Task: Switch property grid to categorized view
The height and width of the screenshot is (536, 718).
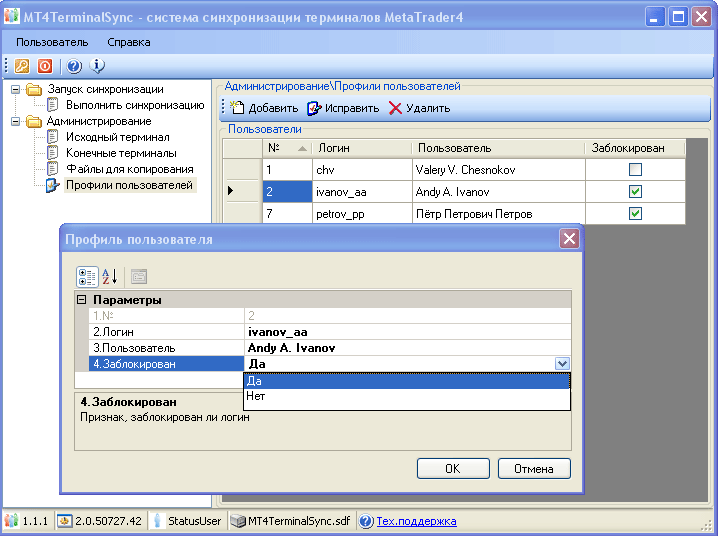Action: click(x=87, y=276)
